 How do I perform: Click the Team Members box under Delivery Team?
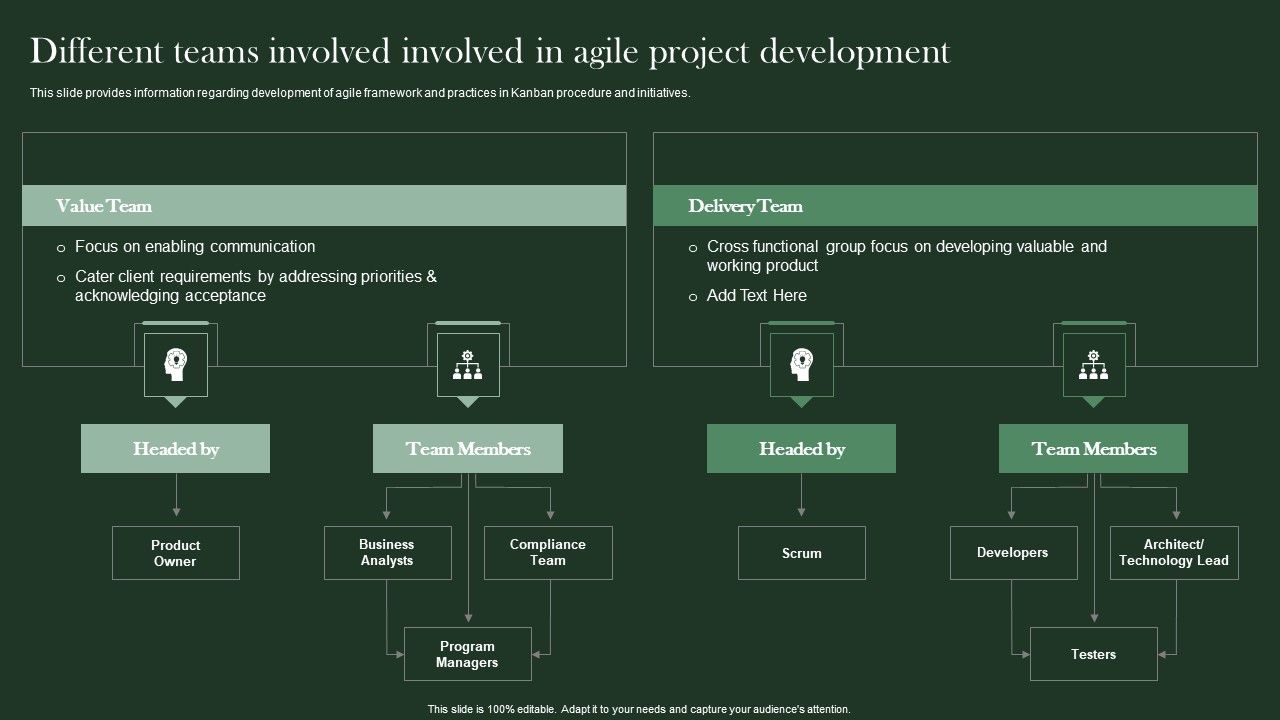tap(1093, 449)
